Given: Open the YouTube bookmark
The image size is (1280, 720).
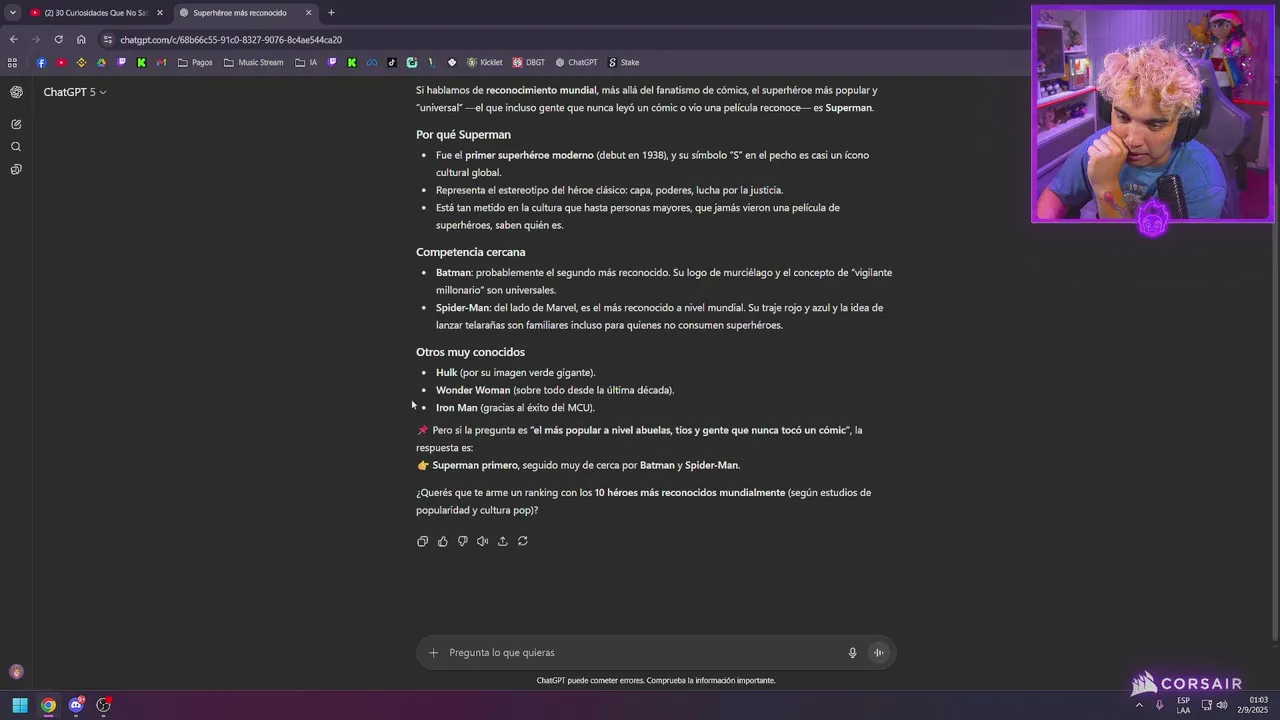Looking at the screenshot, I should [x=61, y=62].
